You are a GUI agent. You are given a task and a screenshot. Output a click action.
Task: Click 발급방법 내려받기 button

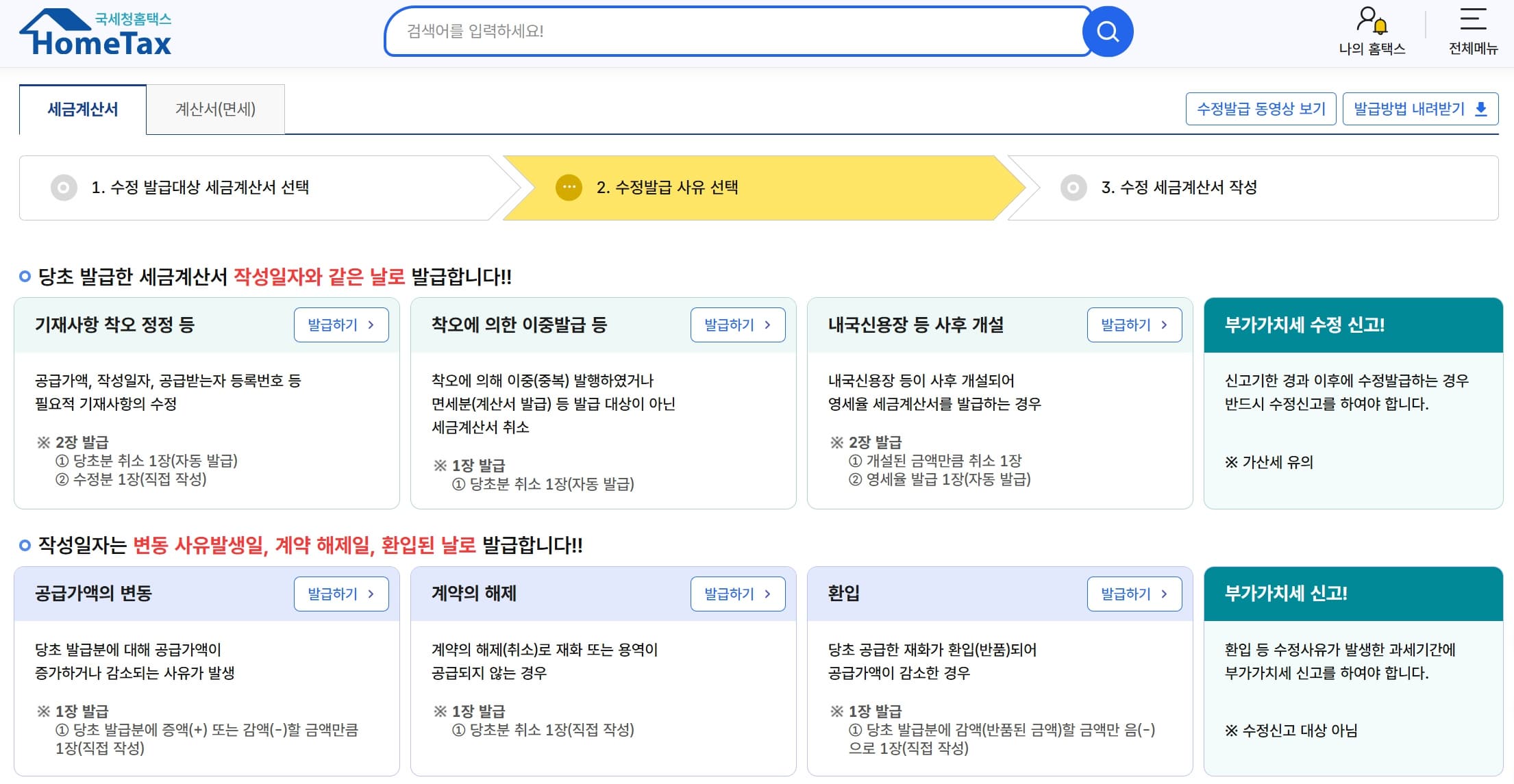[1419, 108]
